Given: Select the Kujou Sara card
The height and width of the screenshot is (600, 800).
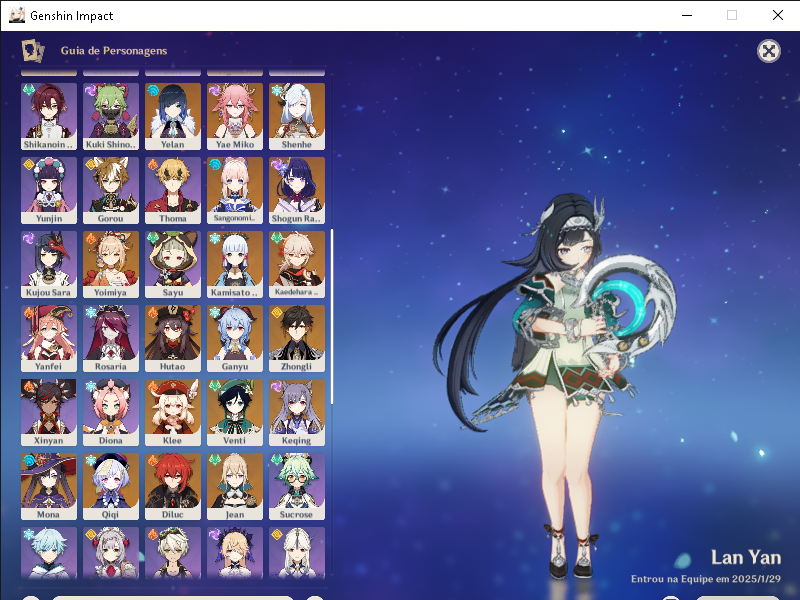Looking at the screenshot, I should point(48,264).
